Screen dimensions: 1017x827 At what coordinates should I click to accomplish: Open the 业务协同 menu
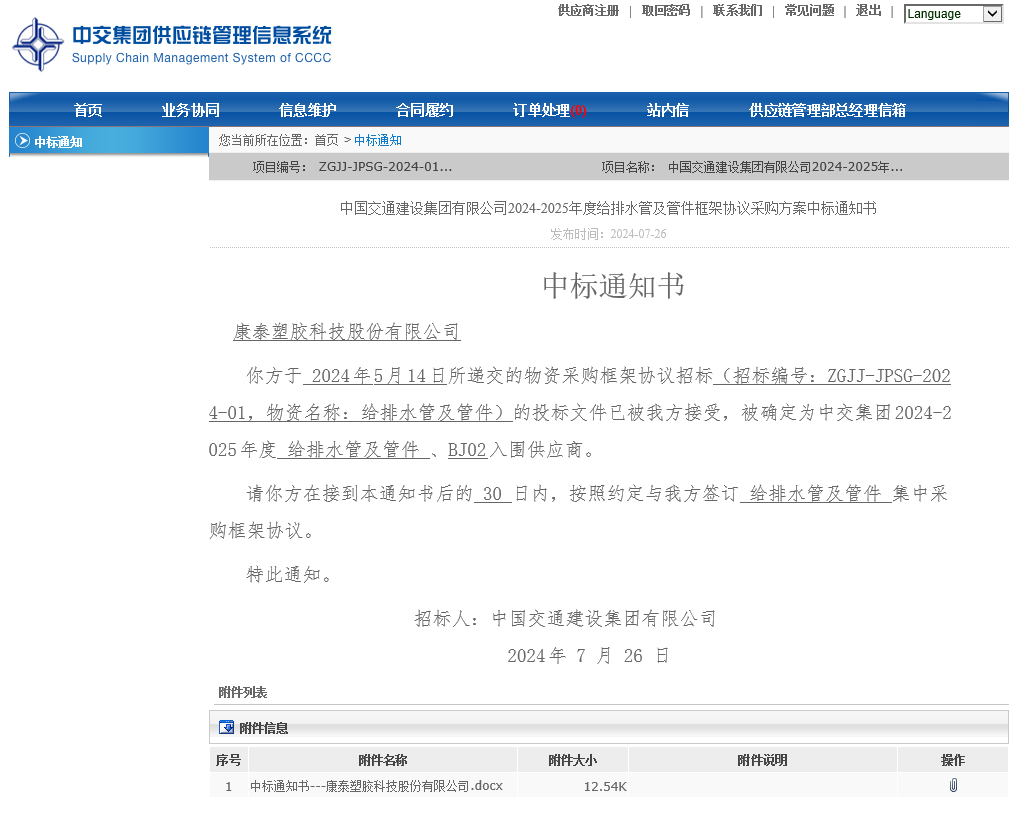coord(190,110)
